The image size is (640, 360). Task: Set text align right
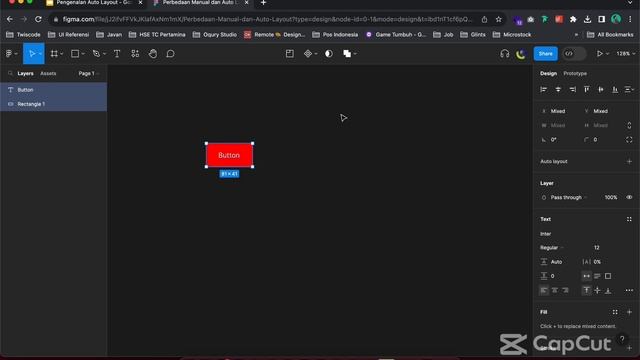[565, 290]
